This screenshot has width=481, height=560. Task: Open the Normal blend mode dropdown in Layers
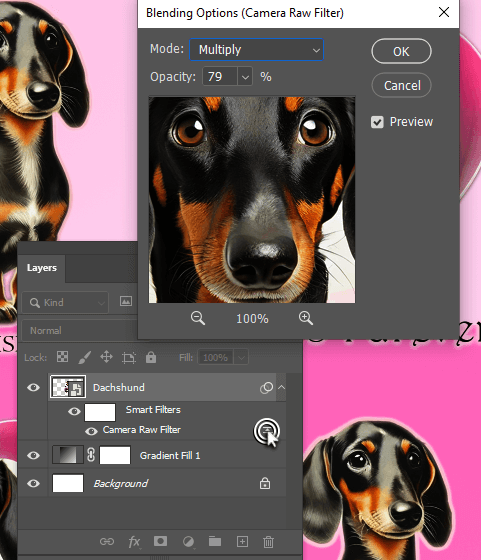pos(80,331)
